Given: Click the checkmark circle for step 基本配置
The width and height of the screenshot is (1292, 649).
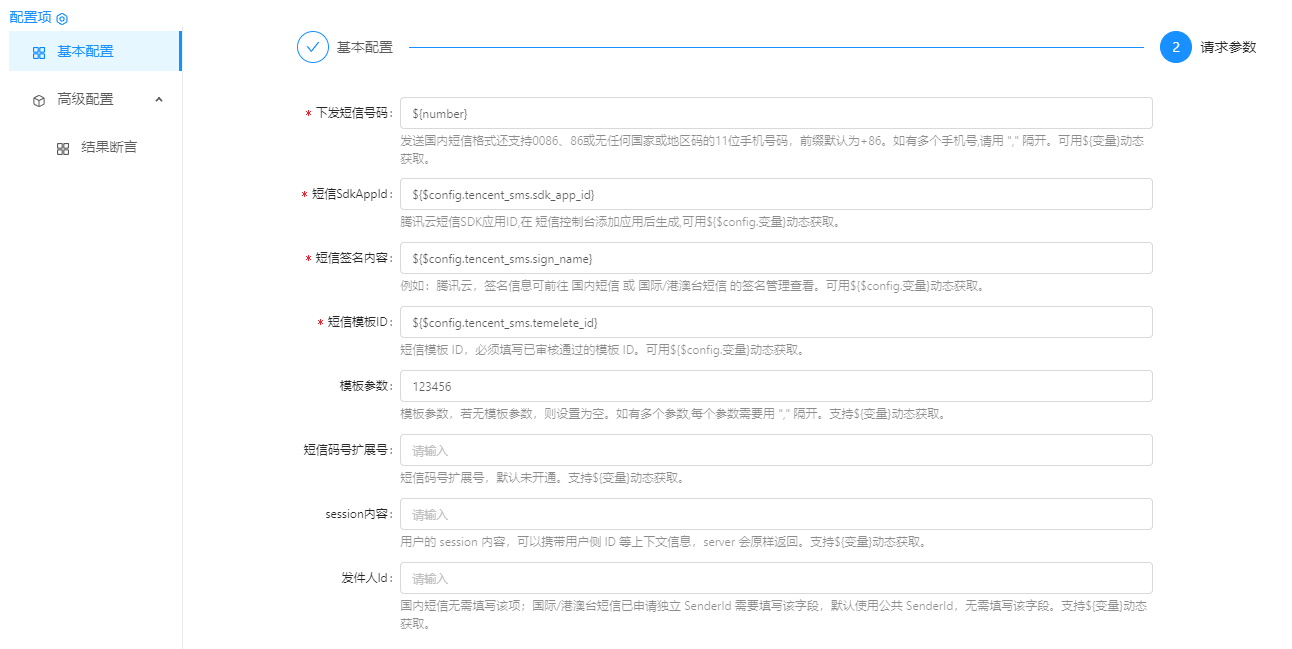Looking at the screenshot, I should pyautogui.click(x=313, y=47).
